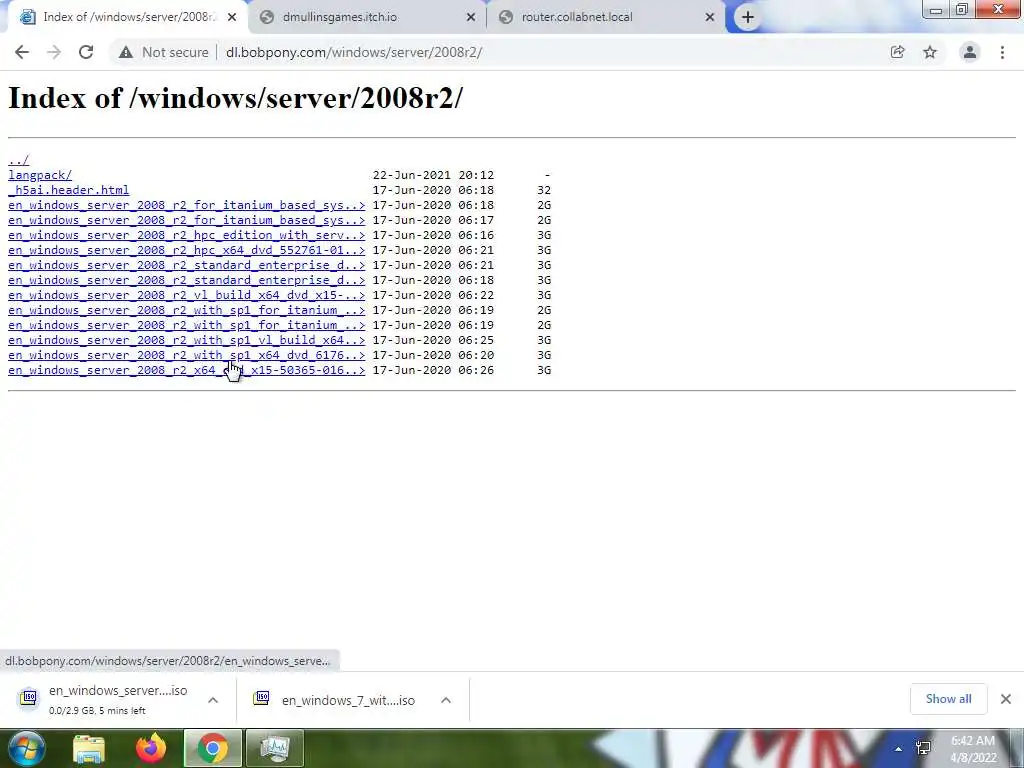1024x768 pixels.
Task: Close the dmullinsgames.itch.io tab
Action: pos(471,17)
